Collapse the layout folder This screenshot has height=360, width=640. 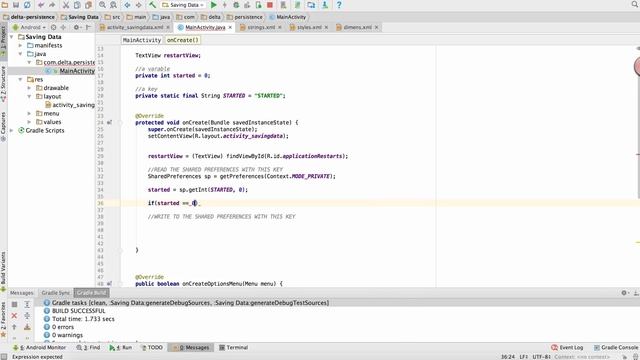click(x=29, y=97)
